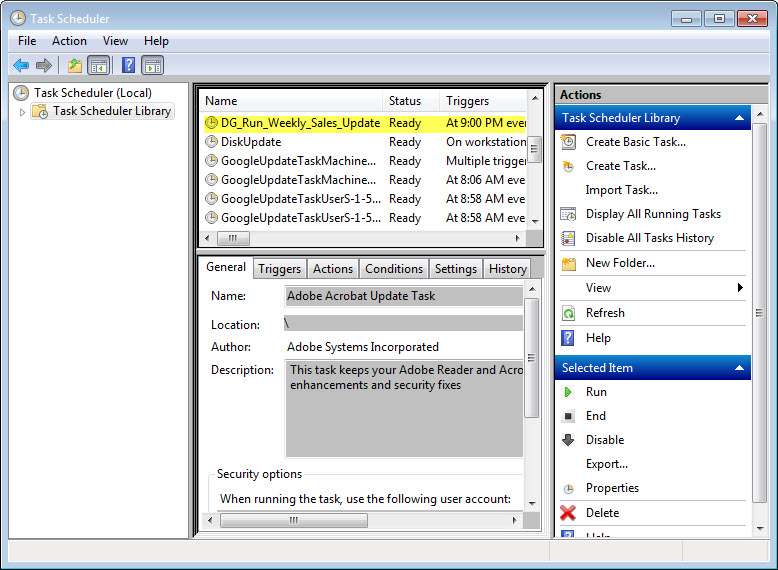The height and width of the screenshot is (570, 778).
Task: Click the Create Task icon
Action: click(569, 166)
